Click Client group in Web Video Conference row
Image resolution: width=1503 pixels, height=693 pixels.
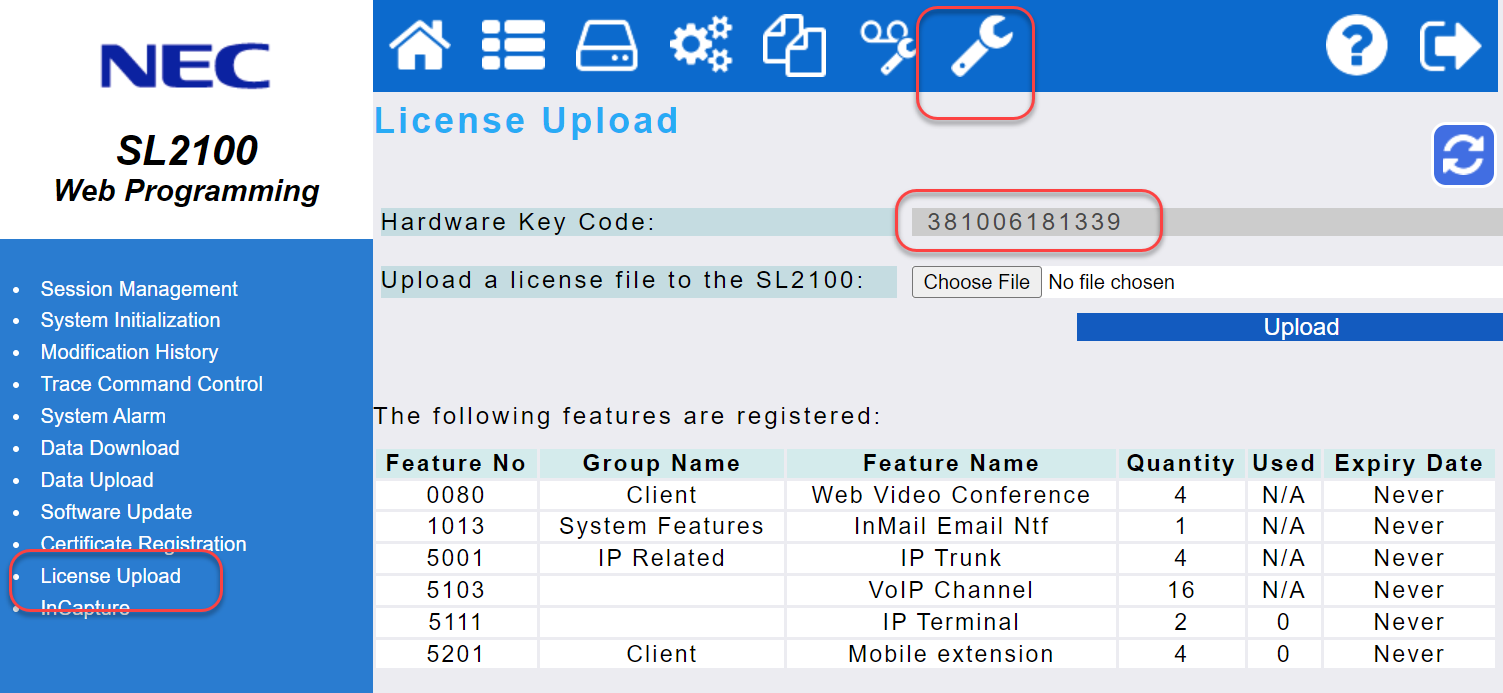point(662,495)
